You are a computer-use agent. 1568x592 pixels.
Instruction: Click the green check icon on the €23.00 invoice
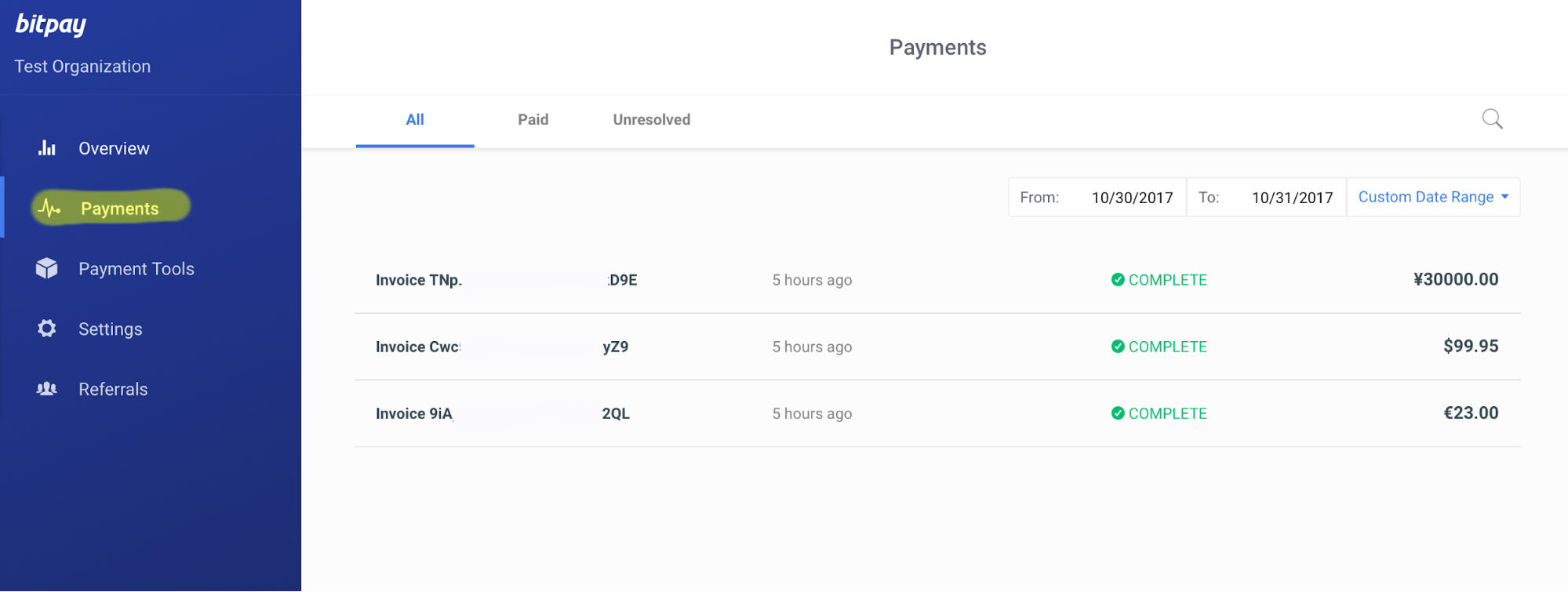click(x=1118, y=413)
